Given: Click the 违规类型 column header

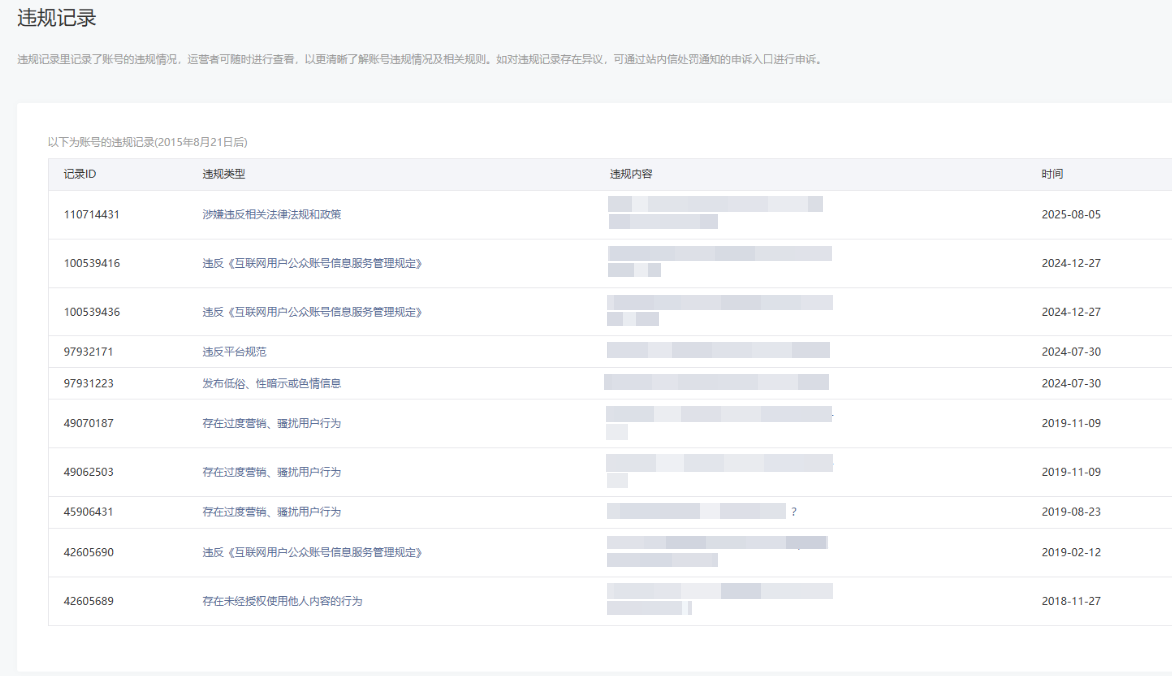Looking at the screenshot, I should 224,174.
